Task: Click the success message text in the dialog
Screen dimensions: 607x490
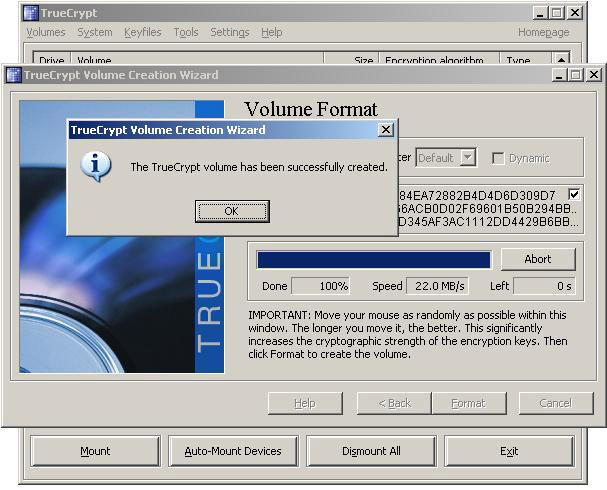Action: 259,167
